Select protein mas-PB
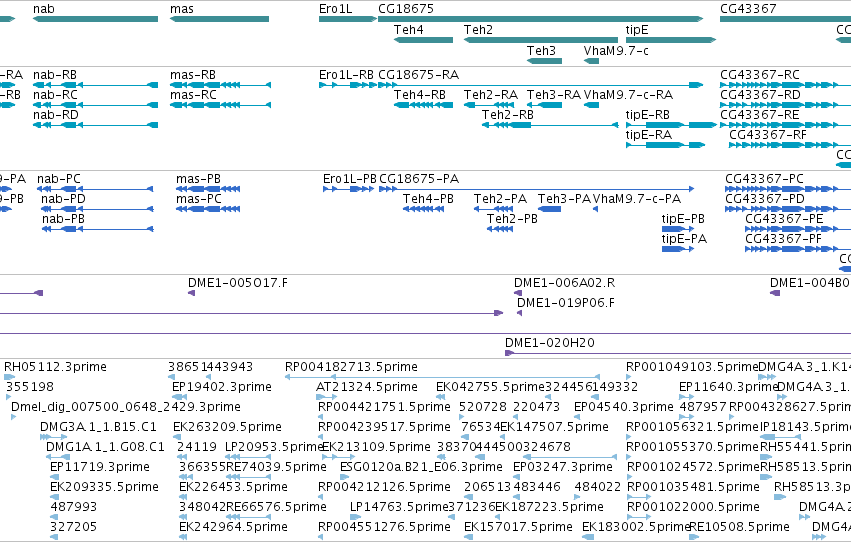Viewport: 851px width, 542px height. (x=208, y=189)
